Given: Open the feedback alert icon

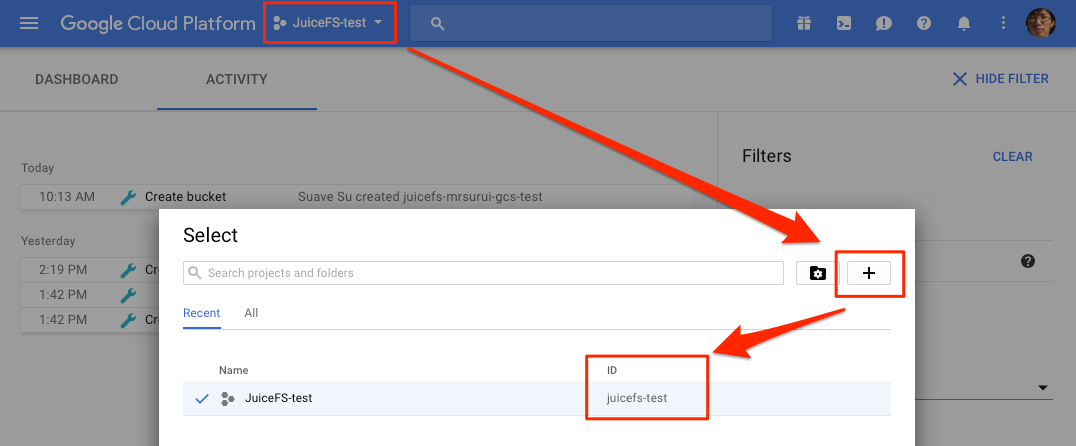Looking at the screenshot, I should coord(884,23).
